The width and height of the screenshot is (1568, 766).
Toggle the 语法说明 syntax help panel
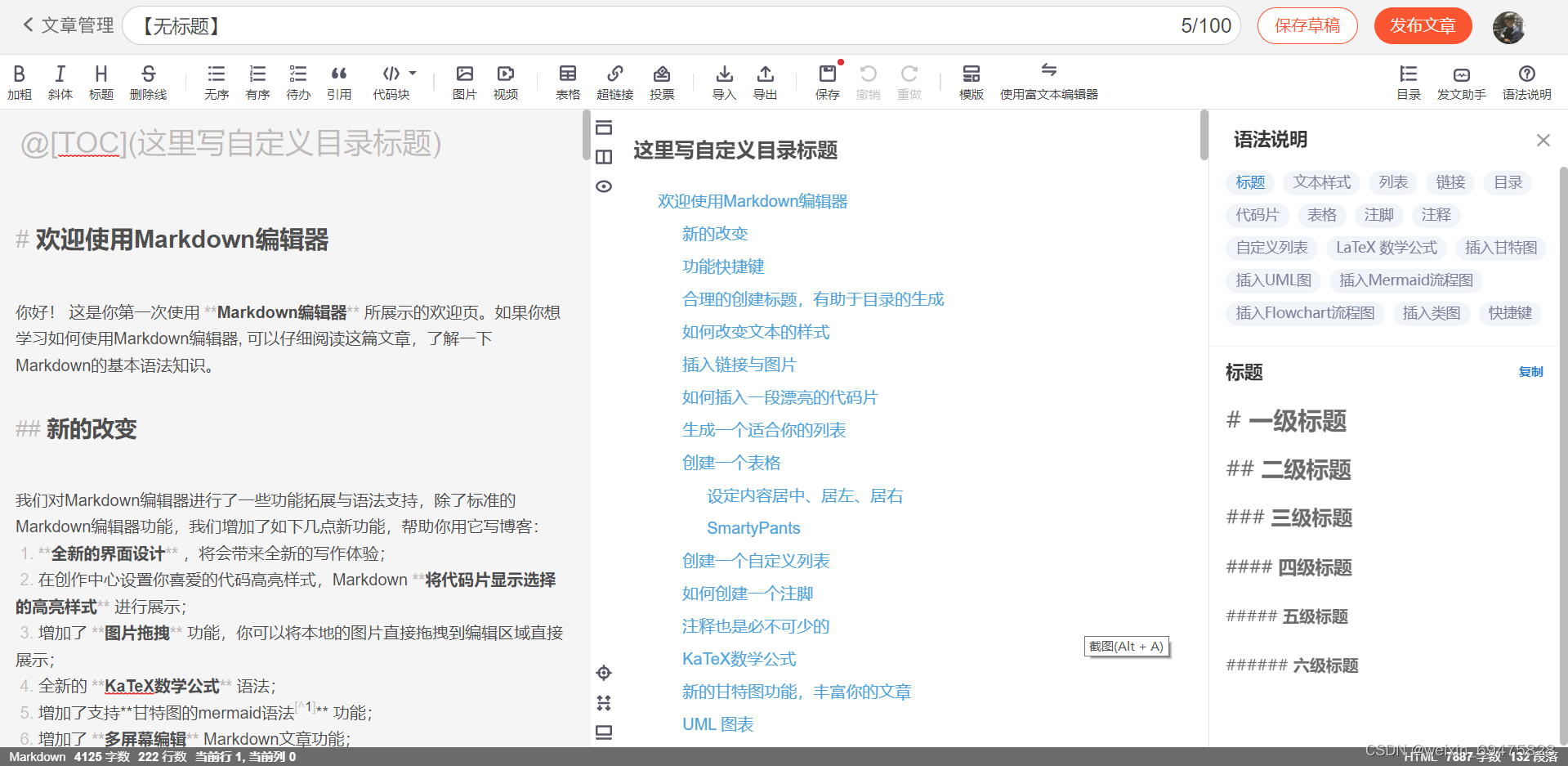pyautogui.click(x=1527, y=83)
